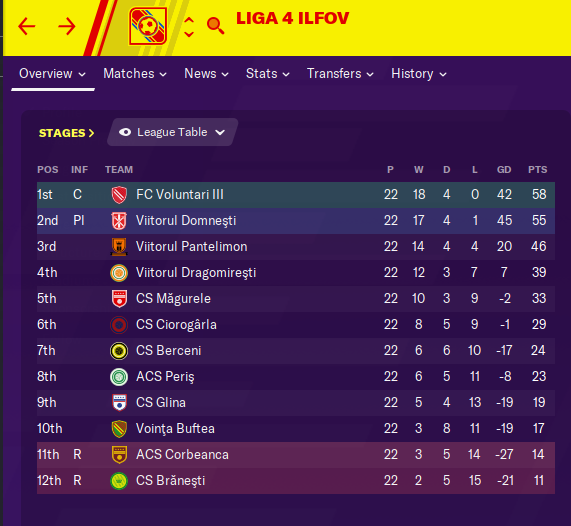
Task: Click the CS Brănești club badge
Action: [119, 481]
